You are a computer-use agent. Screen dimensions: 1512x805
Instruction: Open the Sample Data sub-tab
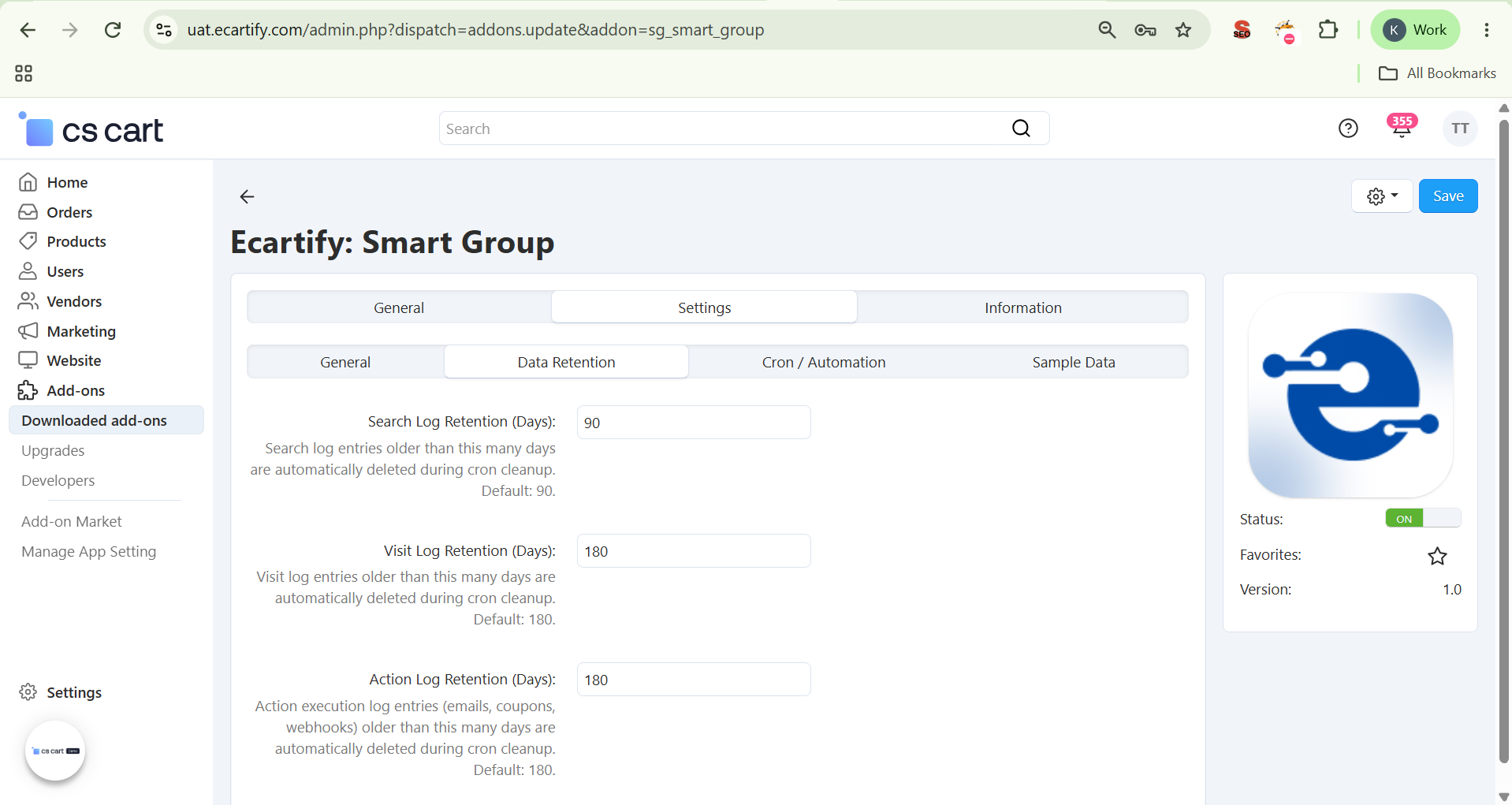[1074, 362]
